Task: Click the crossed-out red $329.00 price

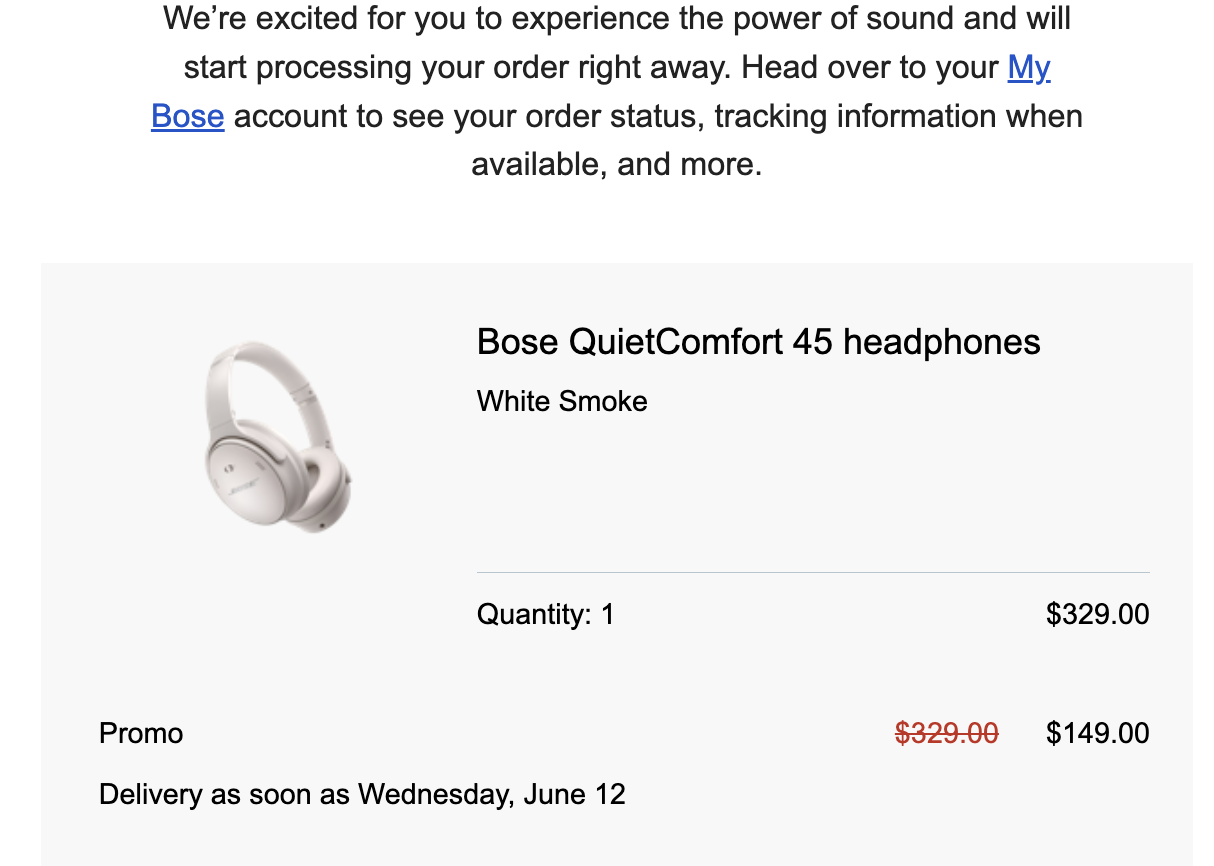Action: pyautogui.click(x=946, y=733)
